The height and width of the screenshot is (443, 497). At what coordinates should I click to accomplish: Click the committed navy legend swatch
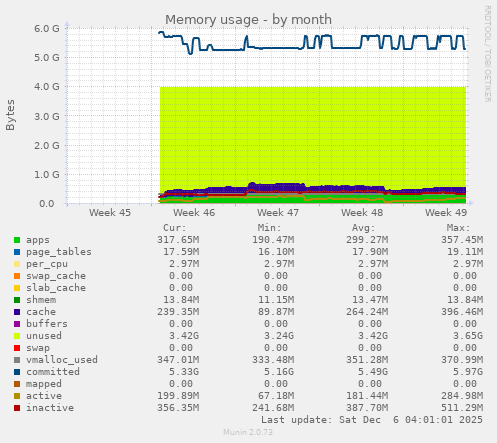[x=17, y=372]
